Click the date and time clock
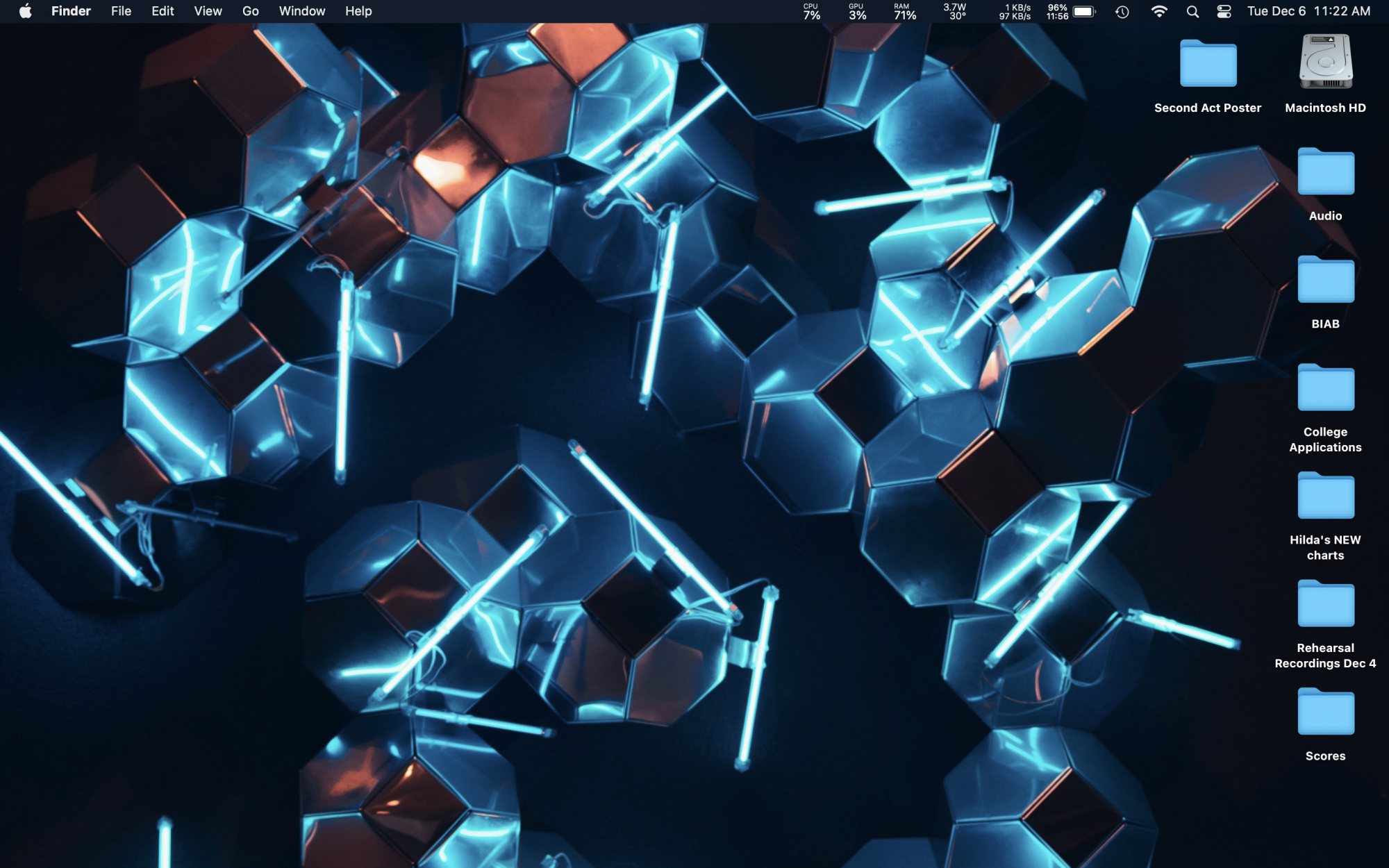This screenshot has height=868, width=1389. [x=1308, y=11]
